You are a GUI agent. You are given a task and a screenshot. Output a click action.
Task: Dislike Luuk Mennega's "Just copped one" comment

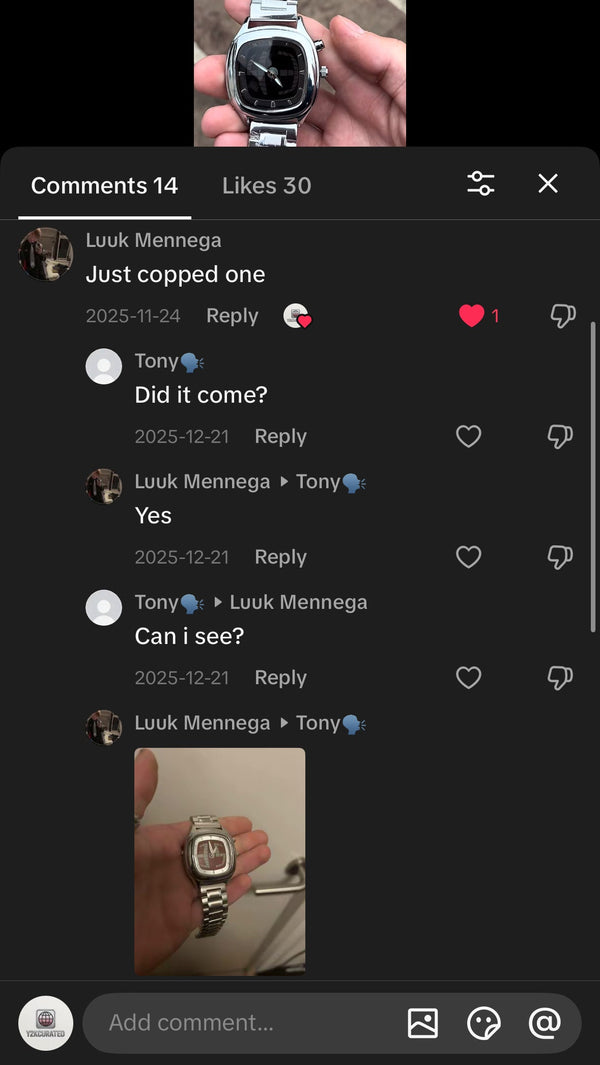click(x=562, y=316)
